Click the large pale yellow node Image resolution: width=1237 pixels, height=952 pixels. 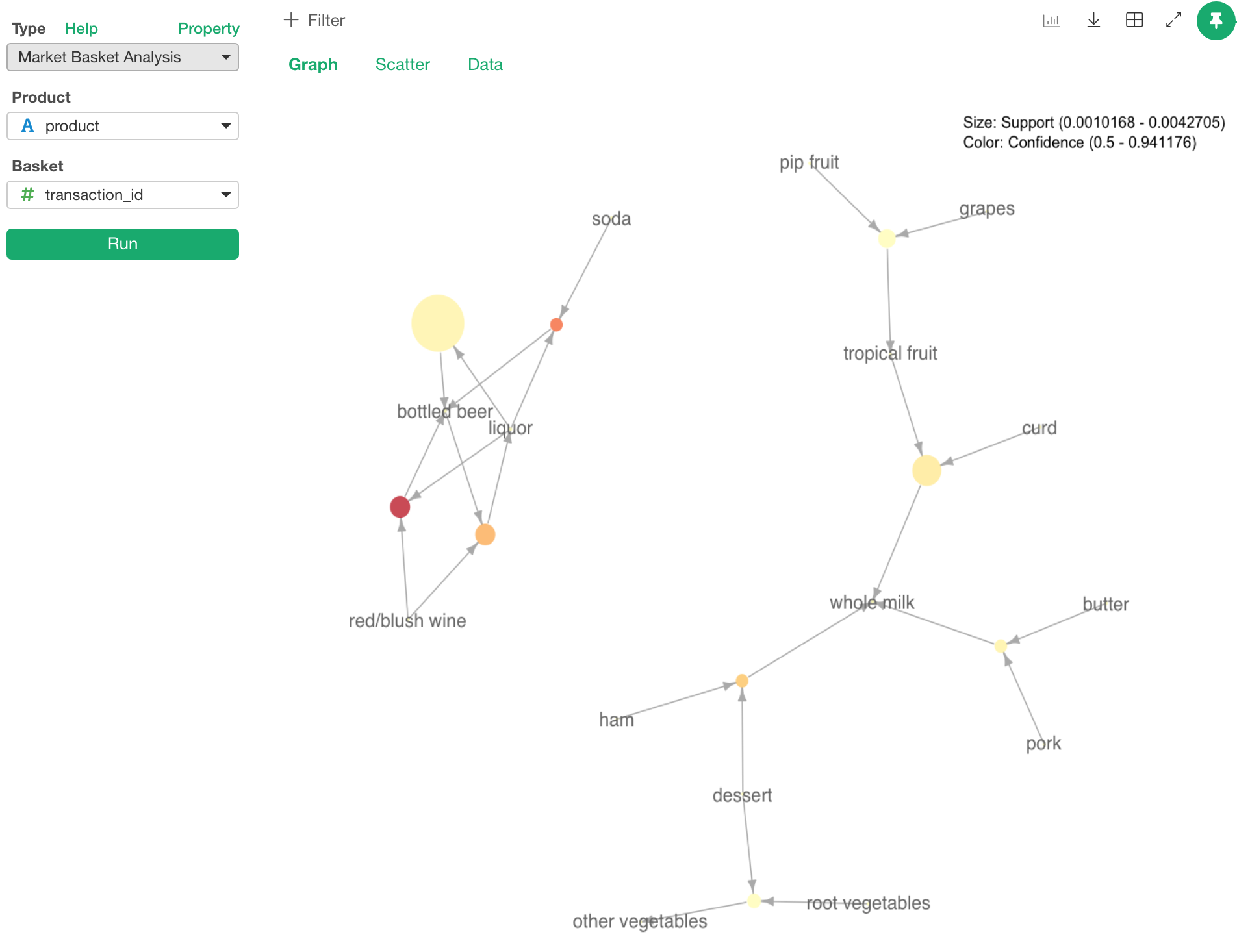(x=438, y=323)
